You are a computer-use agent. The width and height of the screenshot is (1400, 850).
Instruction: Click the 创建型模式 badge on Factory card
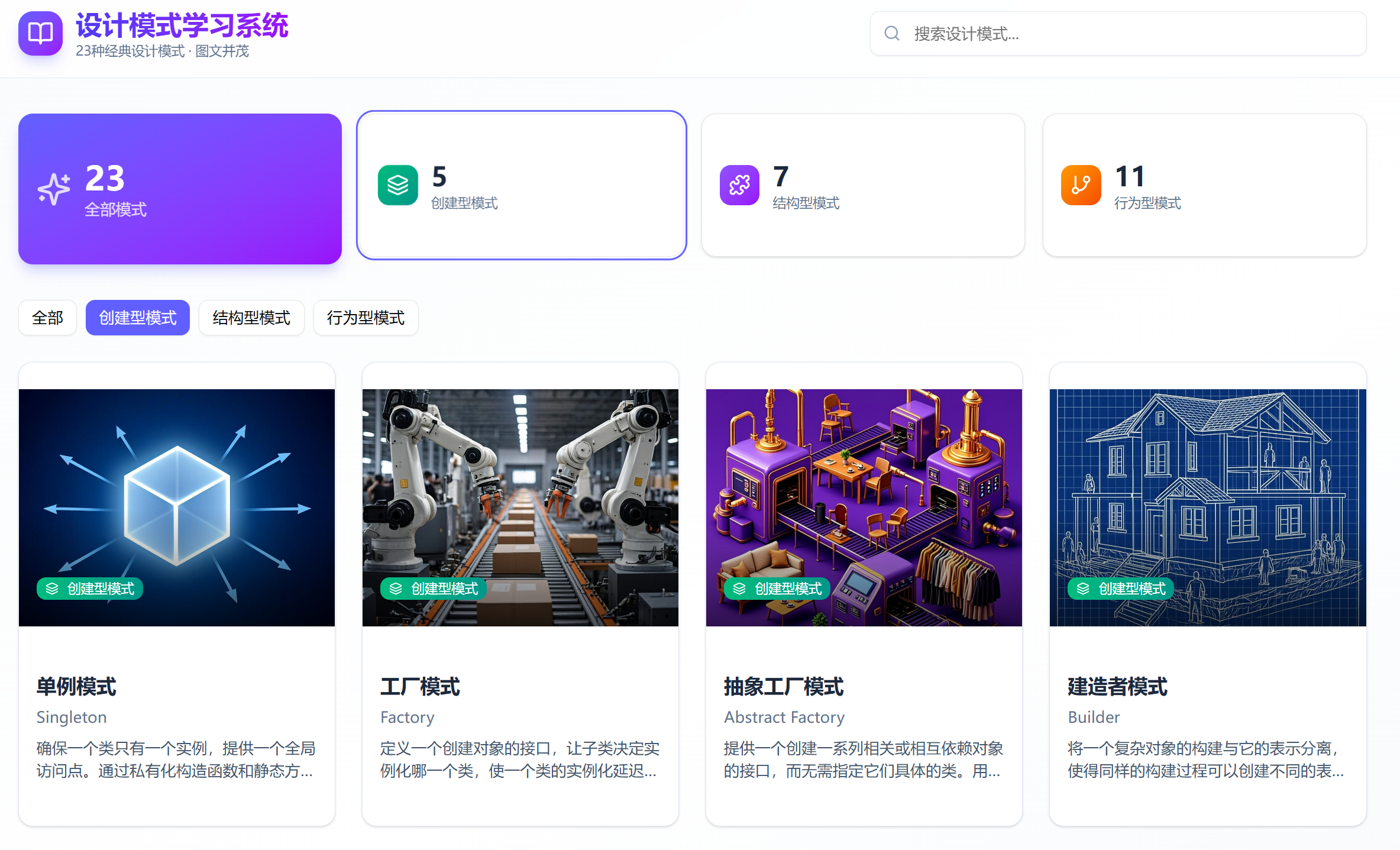tap(434, 589)
